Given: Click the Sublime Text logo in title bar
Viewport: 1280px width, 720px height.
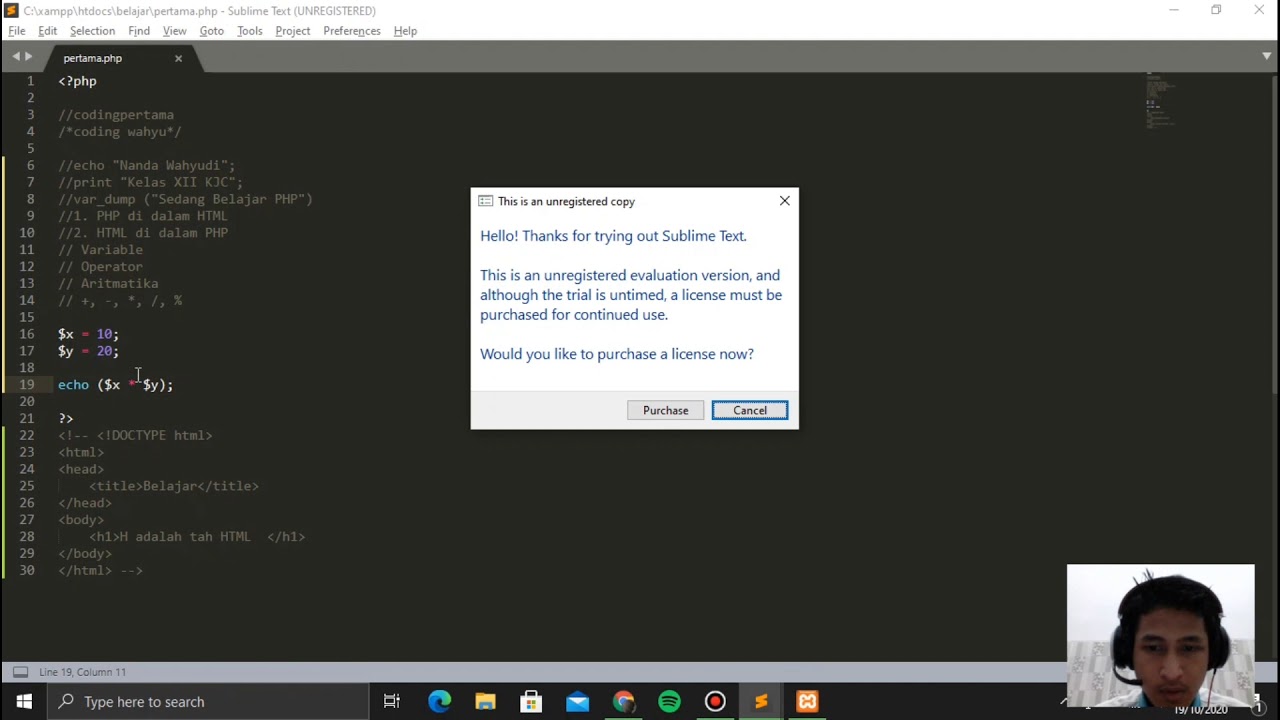Looking at the screenshot, I should [11, 10].
